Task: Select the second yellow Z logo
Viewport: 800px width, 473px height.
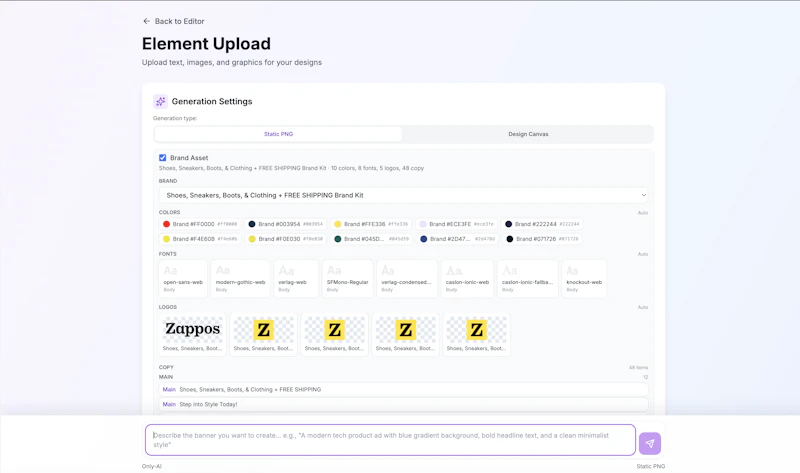Action: click(334, 334)
